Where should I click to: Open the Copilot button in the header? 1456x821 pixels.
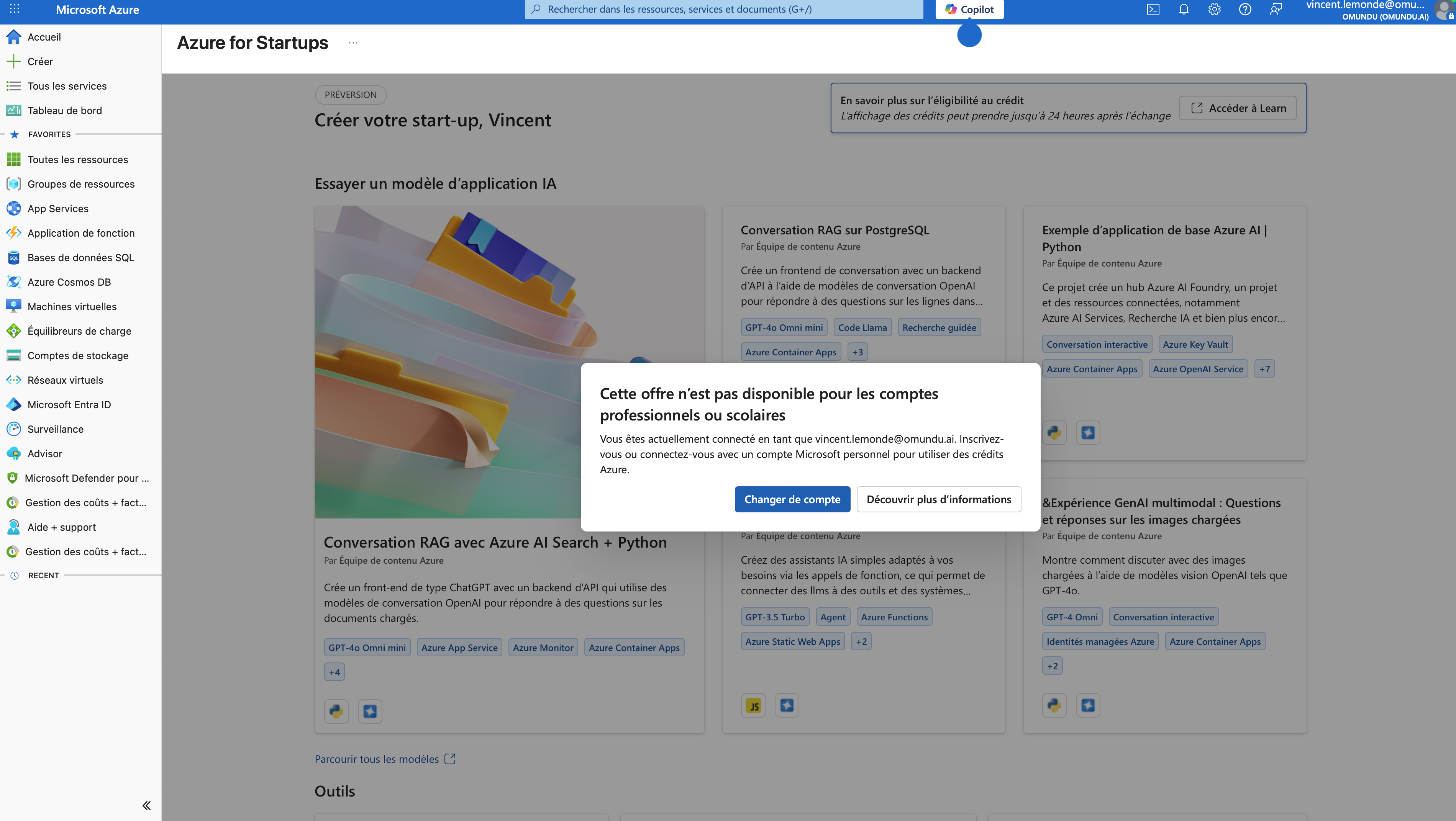[x=969, y=10]
